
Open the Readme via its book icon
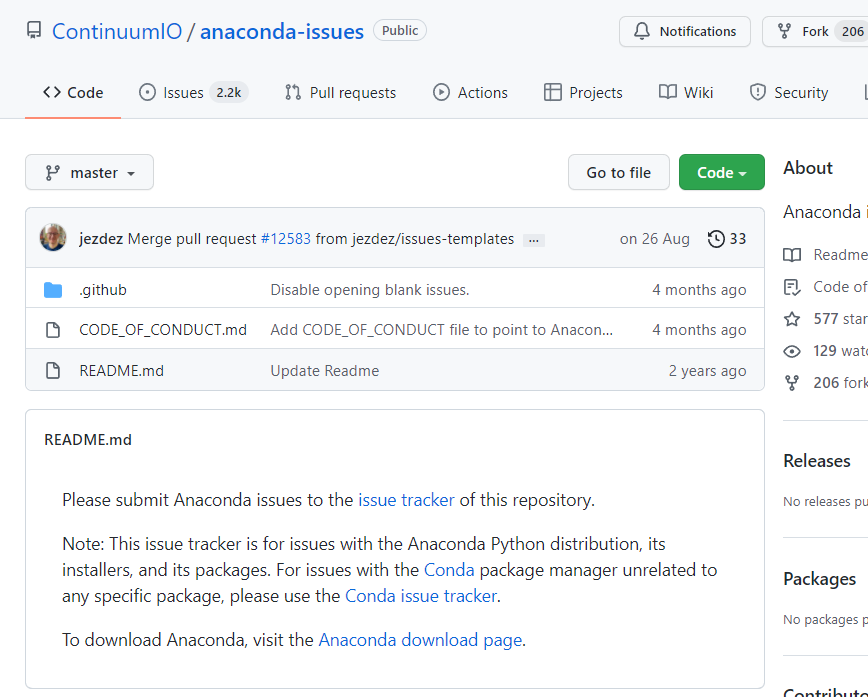point(791,254)
